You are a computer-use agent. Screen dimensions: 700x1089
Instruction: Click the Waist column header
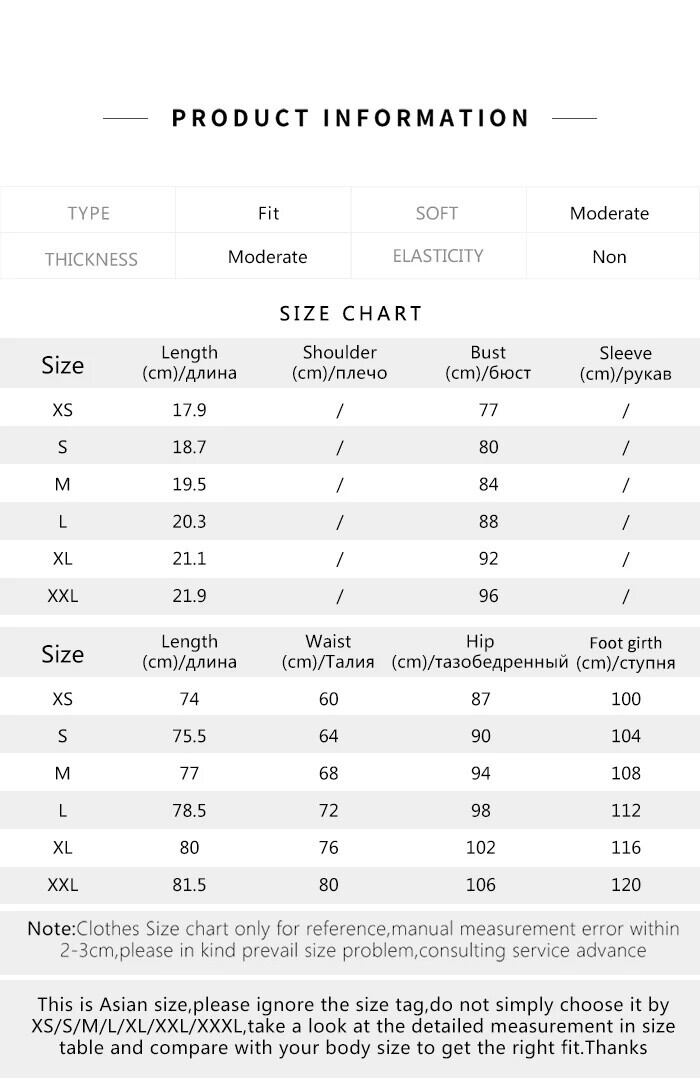point(328,652)
